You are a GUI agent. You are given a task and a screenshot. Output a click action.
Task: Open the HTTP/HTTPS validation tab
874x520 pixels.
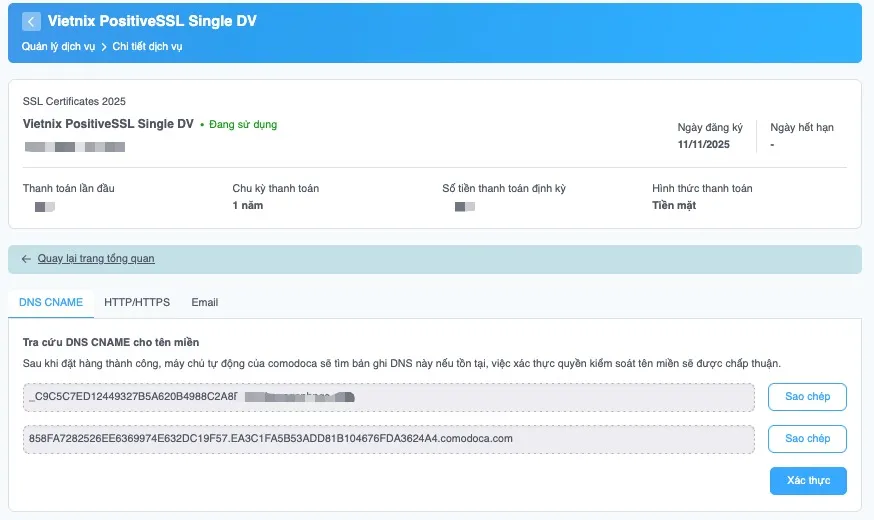(137, 302)
